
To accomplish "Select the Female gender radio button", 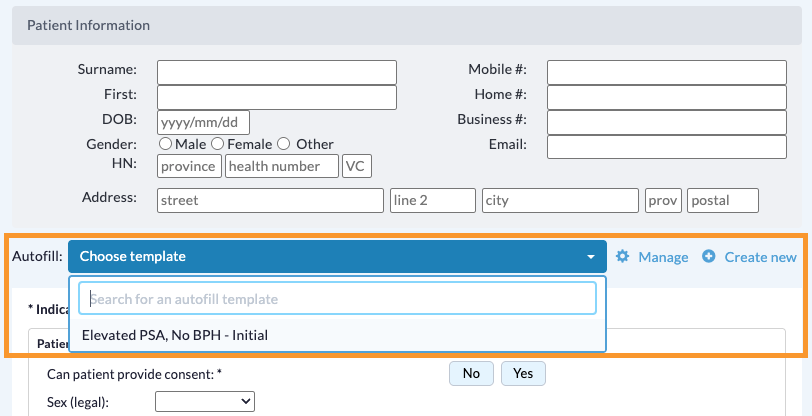I will coord(218,144).
